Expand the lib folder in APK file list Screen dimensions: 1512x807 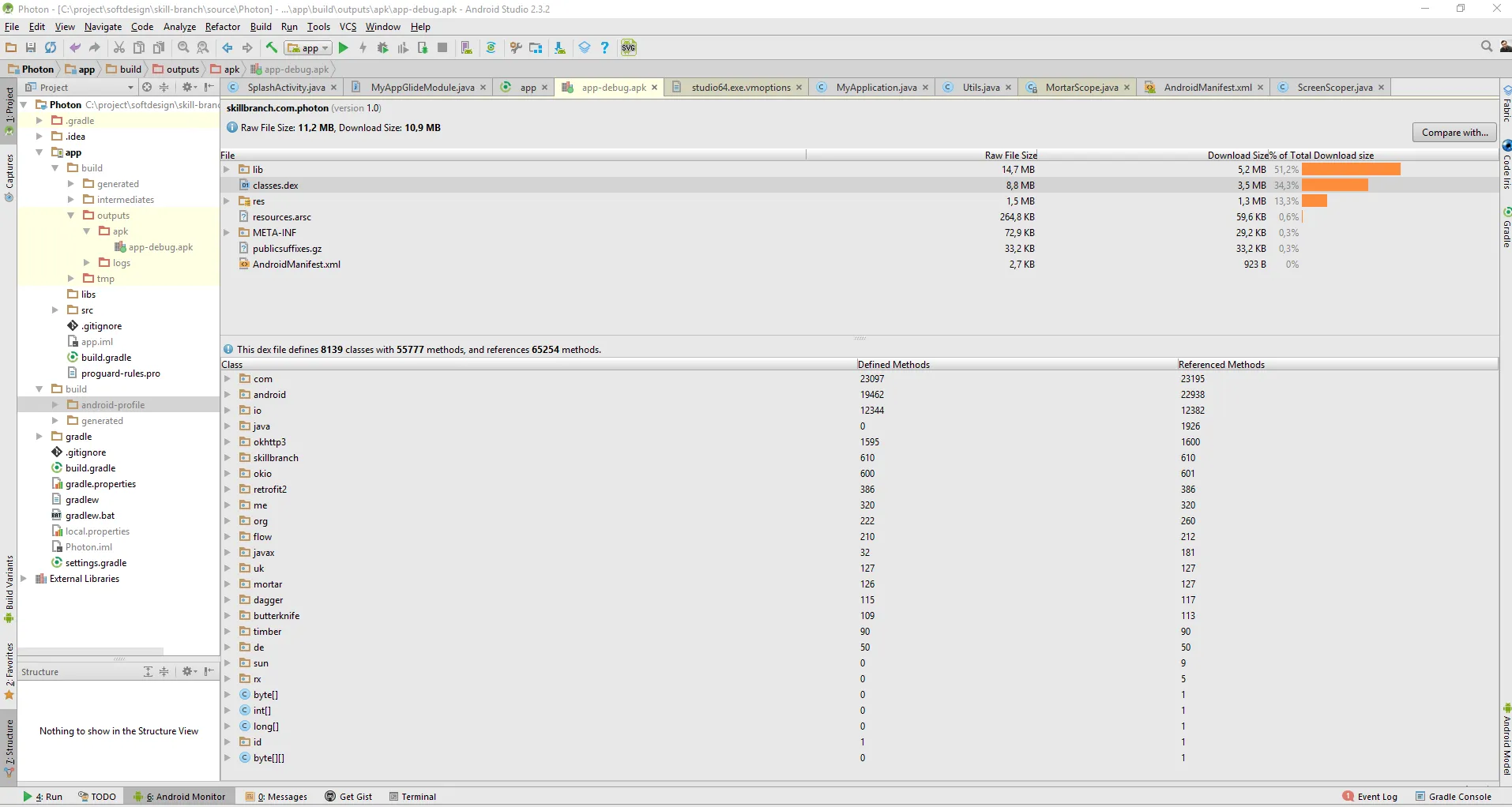click(x=227, y=170)
